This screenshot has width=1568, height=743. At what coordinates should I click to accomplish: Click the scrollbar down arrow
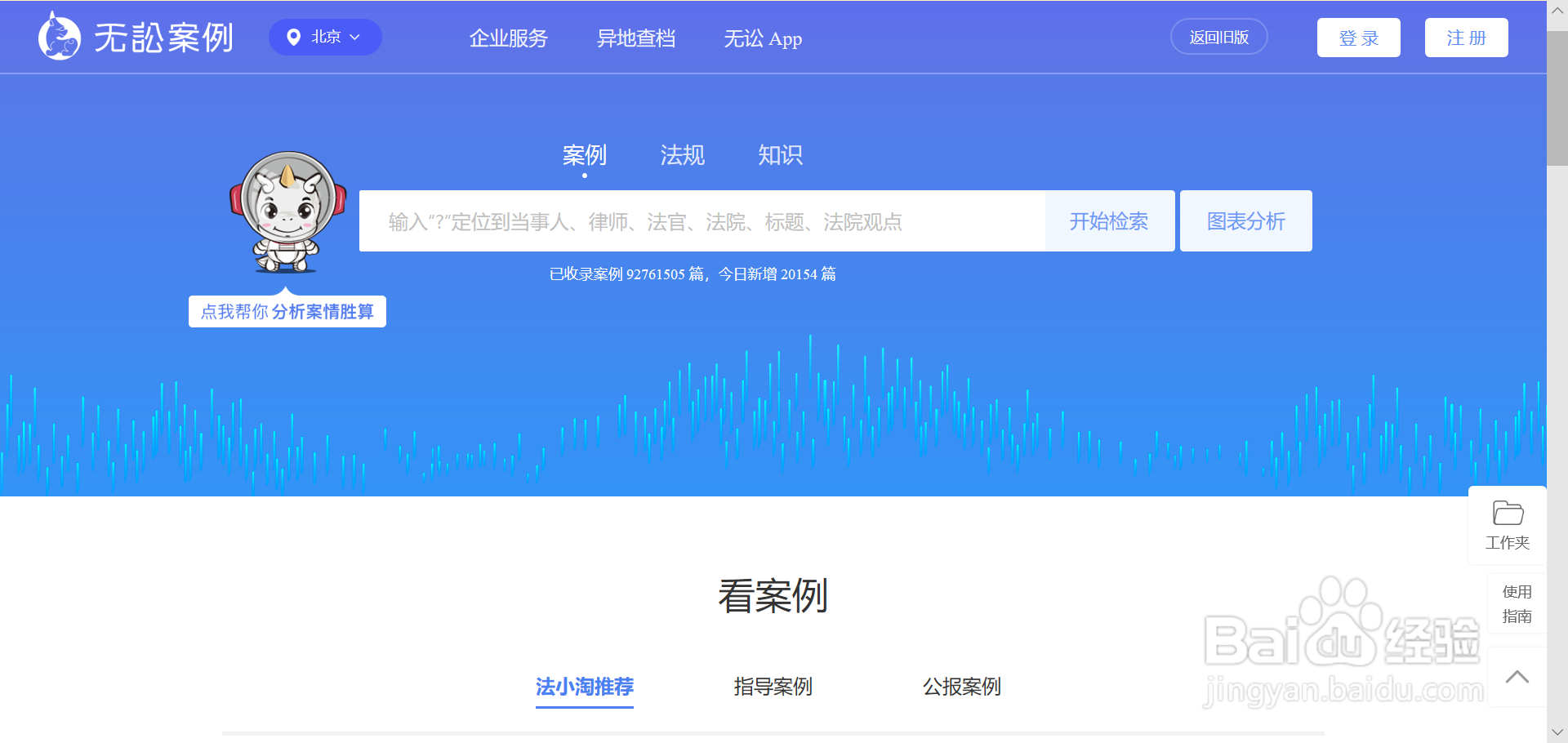[1557, 732]
